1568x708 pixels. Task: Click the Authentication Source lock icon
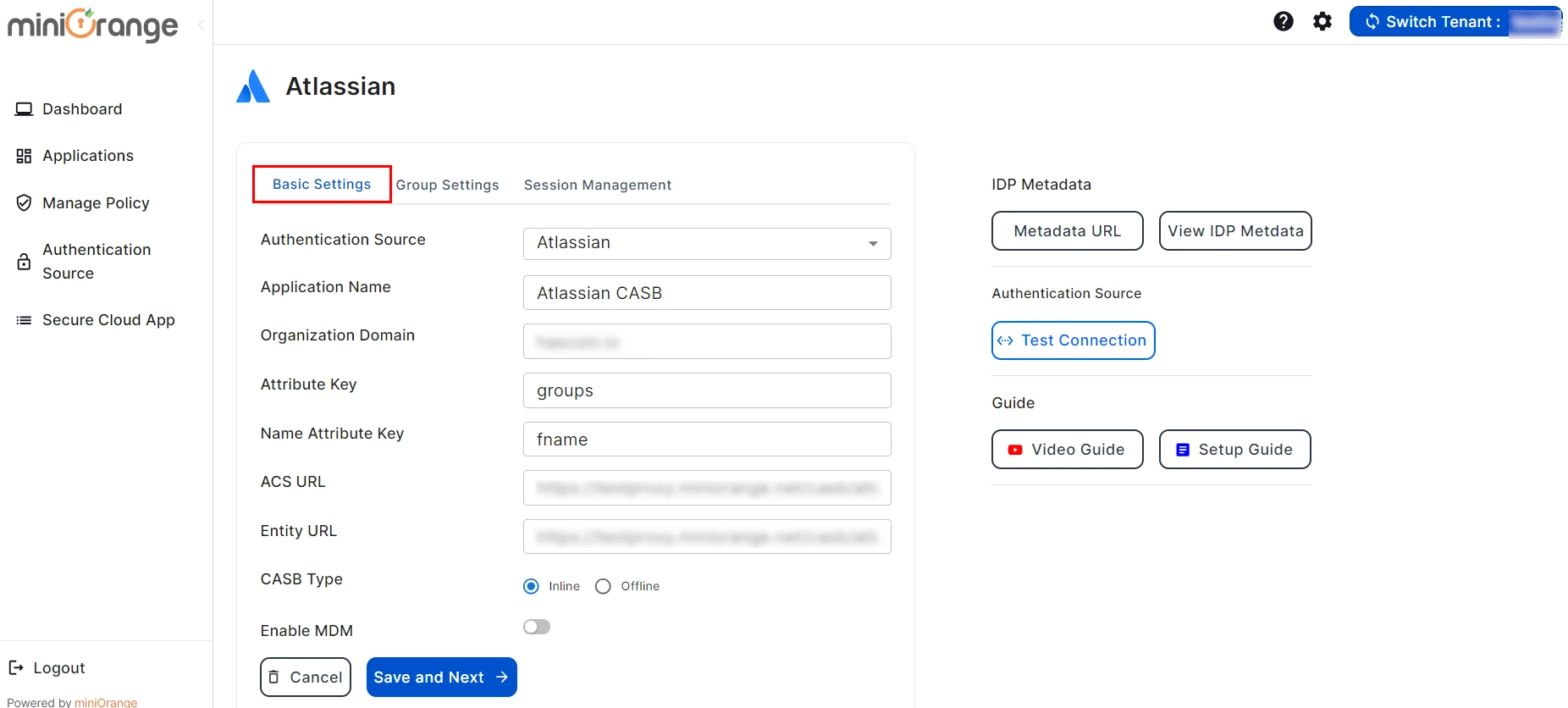tap(24, 262)
